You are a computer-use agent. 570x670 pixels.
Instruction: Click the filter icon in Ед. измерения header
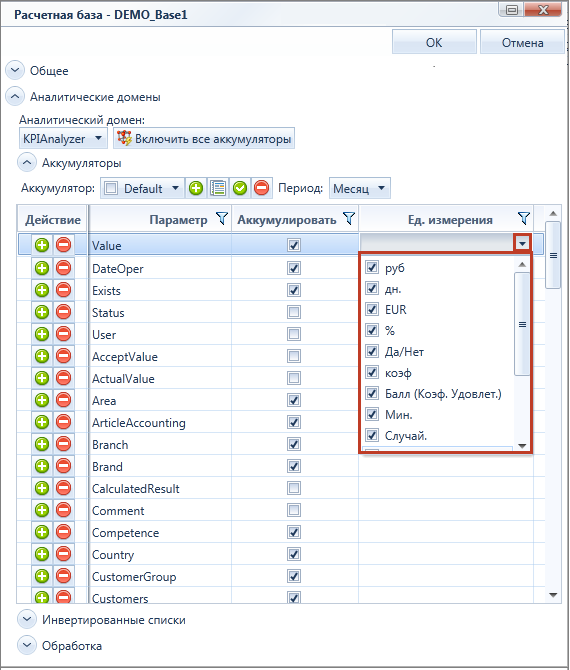(x=523, y=219)
